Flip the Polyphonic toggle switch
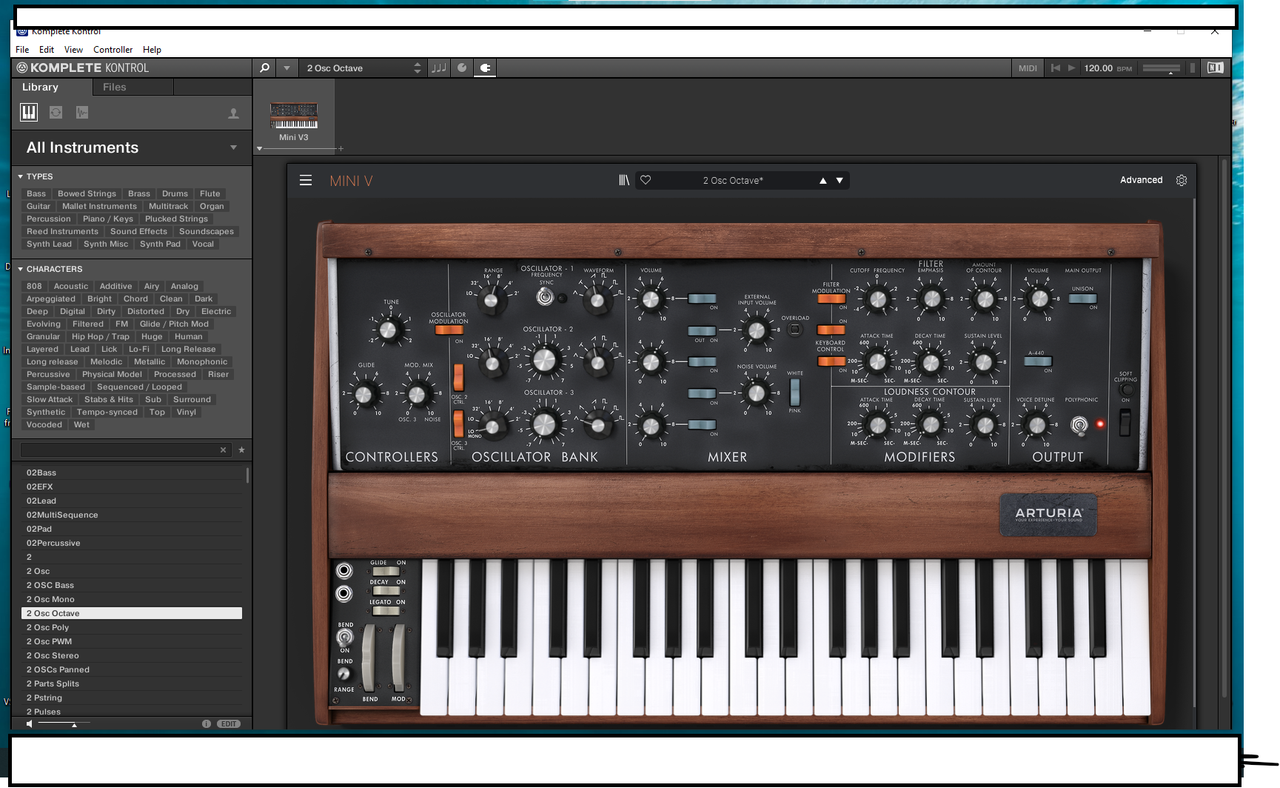The image size is (1280, 788). pyautogui.click(x=1080, y=425)
